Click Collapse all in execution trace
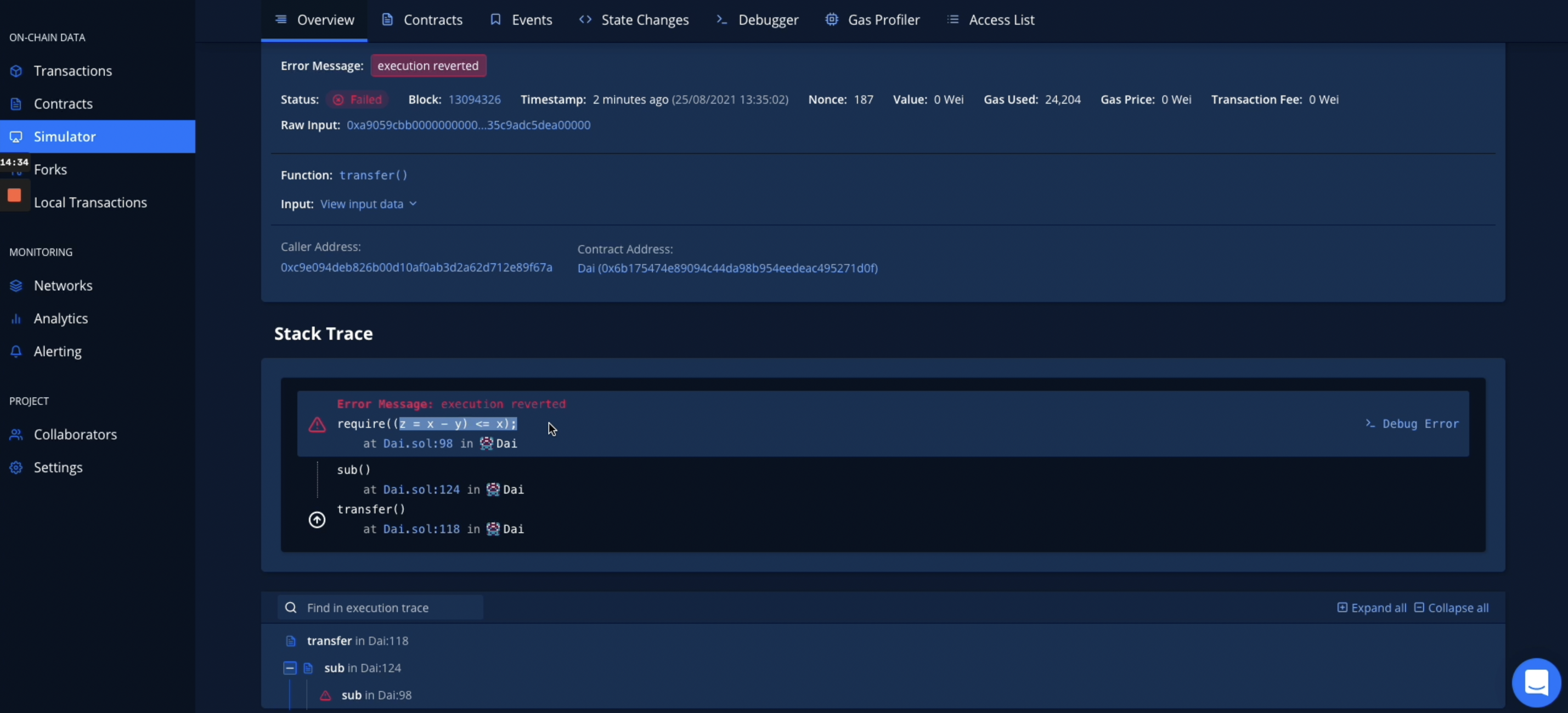Viewport: 1568px width, 713px height. [1451, 608]
